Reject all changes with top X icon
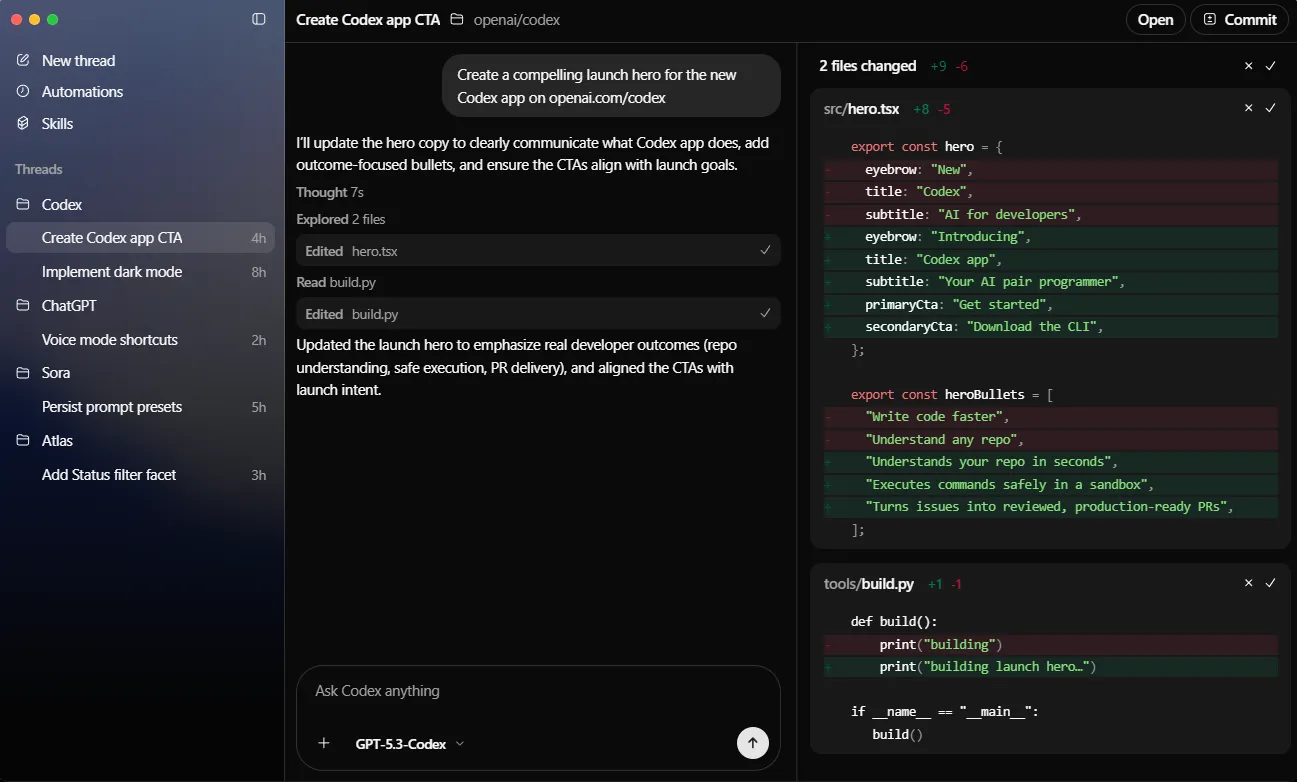Viewport: 1297px width, 782px height. [1248, 66]
